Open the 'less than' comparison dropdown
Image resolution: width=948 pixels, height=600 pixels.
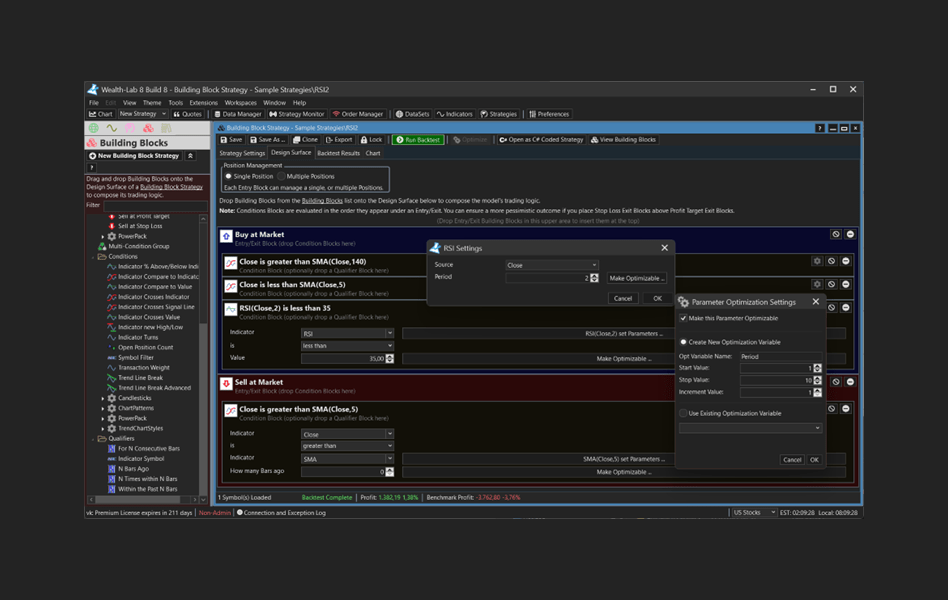pyautogui.click(x=347, y=345)
